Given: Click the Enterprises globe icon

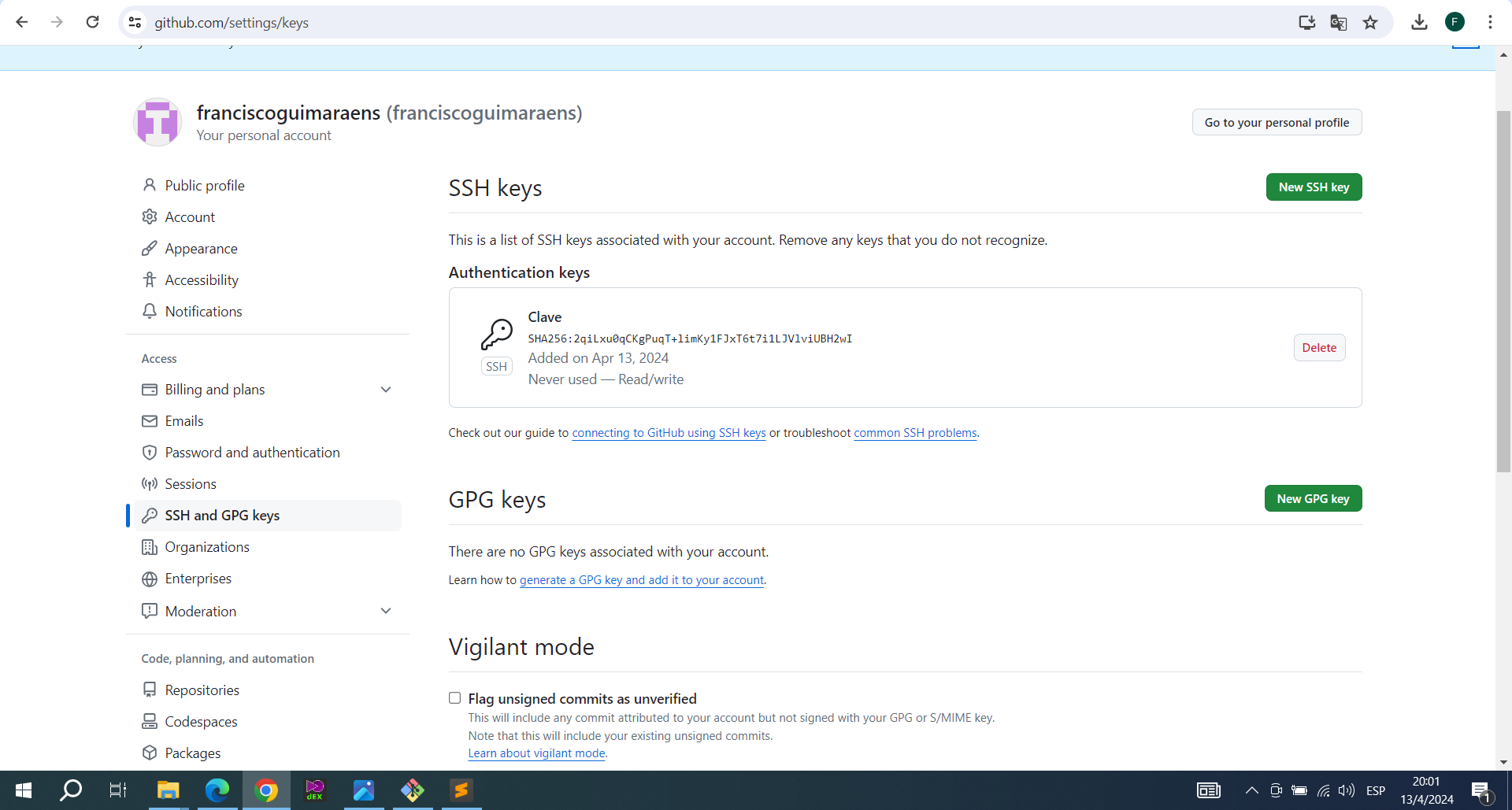Looking at the screenshot, I should click(x=149, y=579).
